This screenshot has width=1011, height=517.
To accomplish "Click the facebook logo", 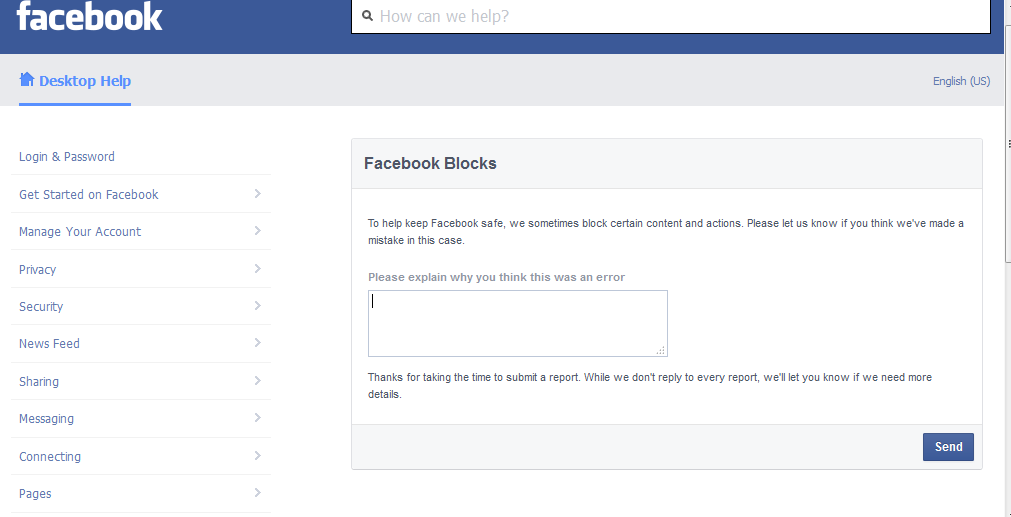I will click(x=90, y=15).
